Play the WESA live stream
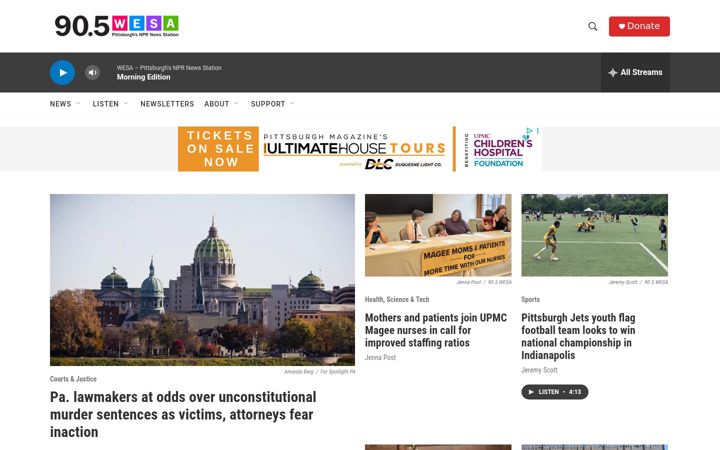The height and width of the screenshot is (450, 720). [x=62, y=73]
